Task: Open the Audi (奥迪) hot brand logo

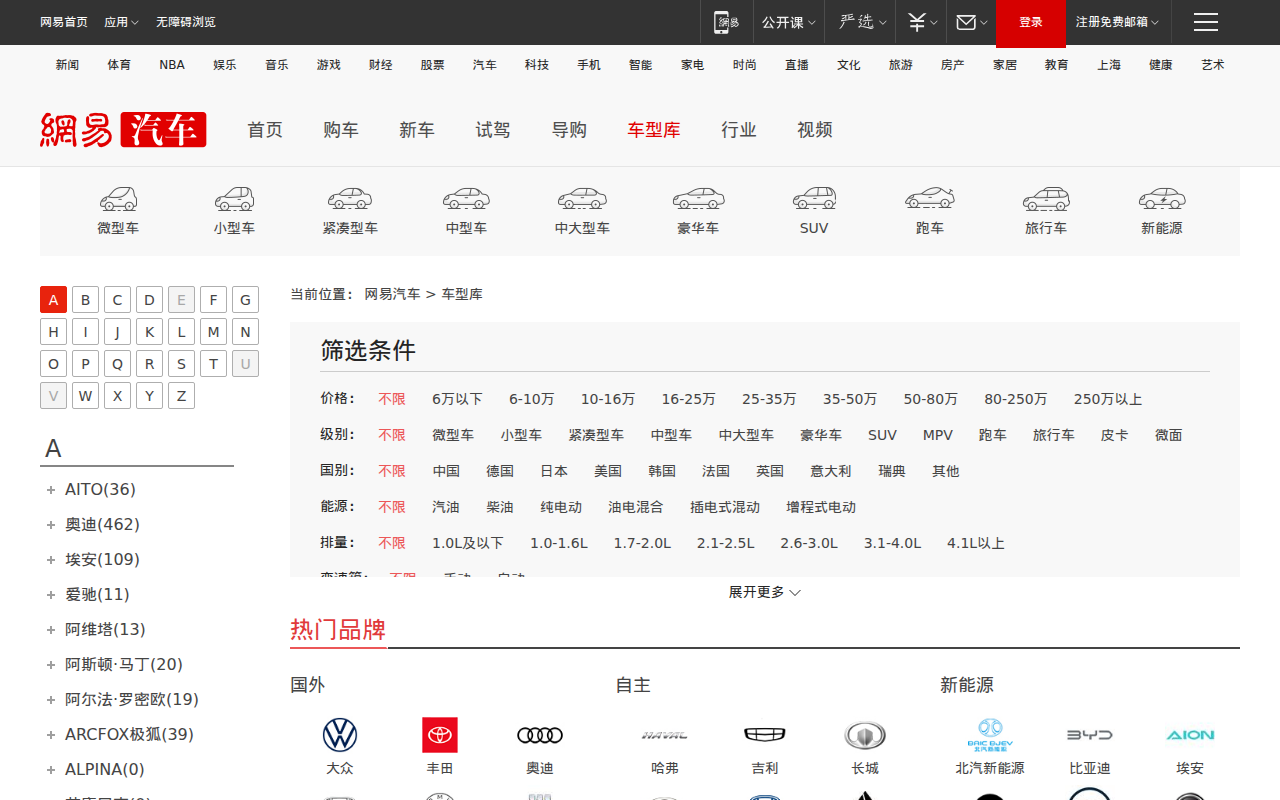Action: click(x=540, y=735)
